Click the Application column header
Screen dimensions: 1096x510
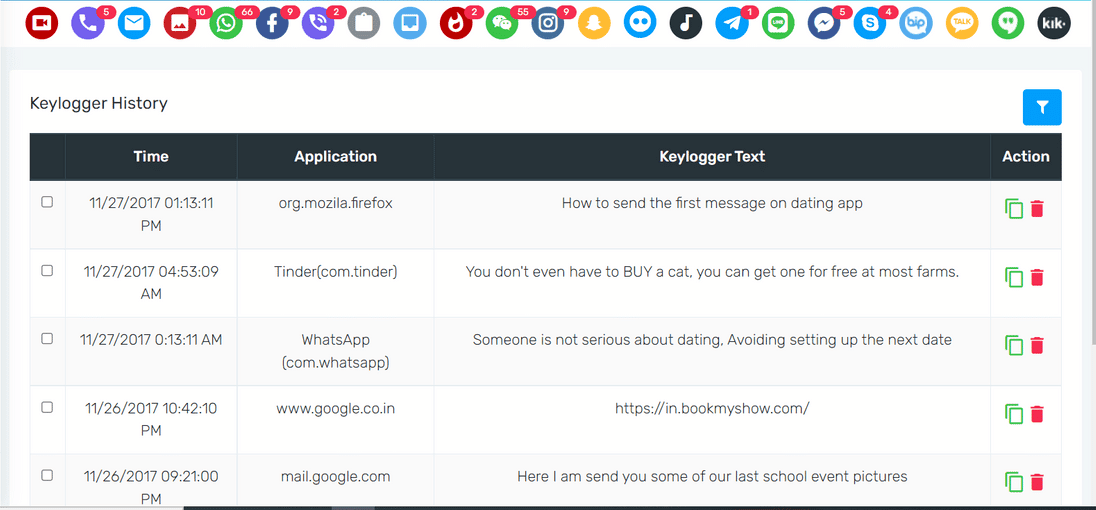coord(336,156)
